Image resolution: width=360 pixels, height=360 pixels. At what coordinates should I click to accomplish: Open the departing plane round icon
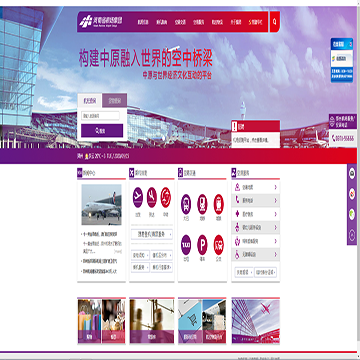138,197
